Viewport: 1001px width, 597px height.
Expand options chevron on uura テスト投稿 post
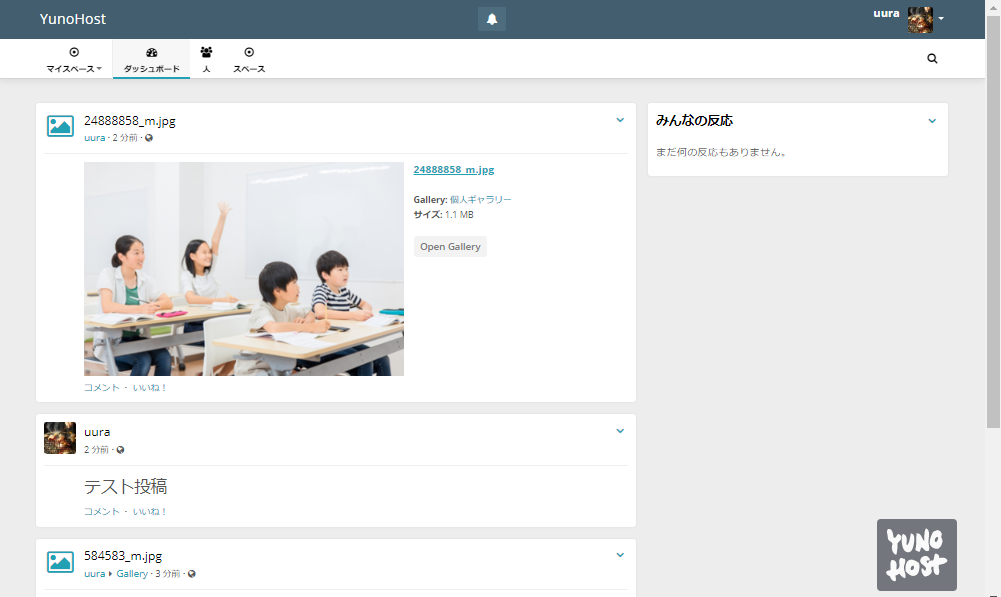620,431
